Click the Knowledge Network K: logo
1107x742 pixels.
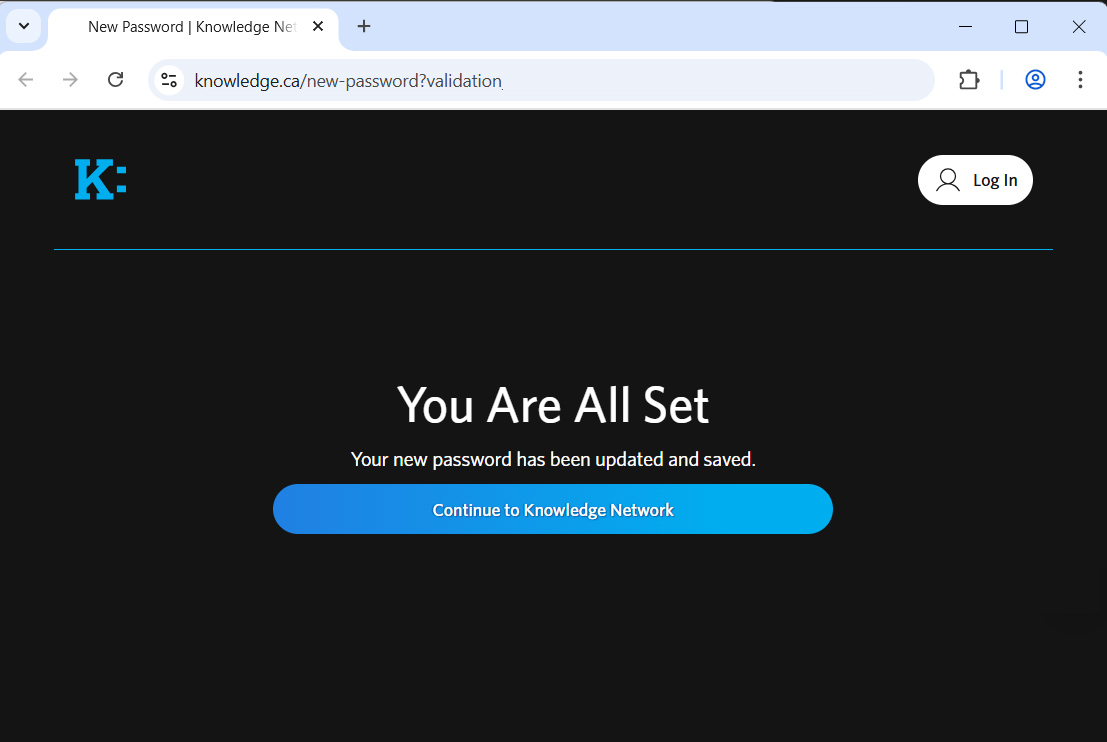(x=100, y=180)
